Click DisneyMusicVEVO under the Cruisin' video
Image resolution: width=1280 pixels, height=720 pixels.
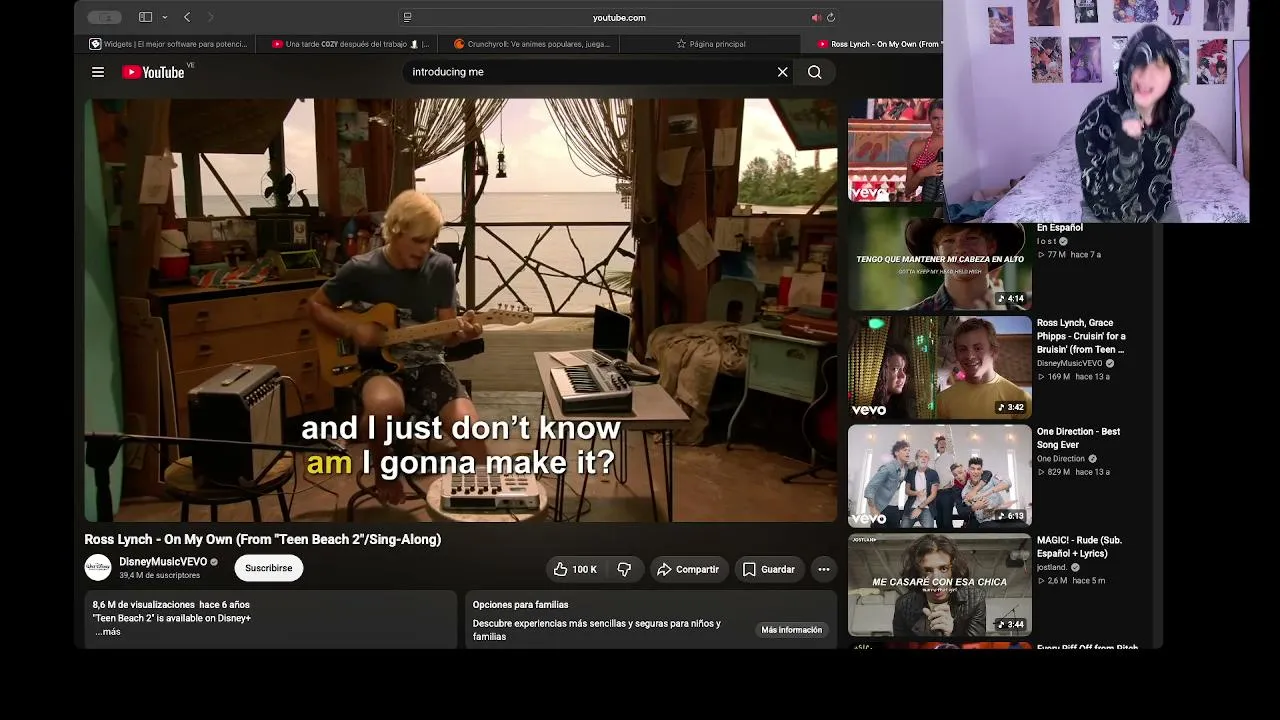[x=1070, y=363]
